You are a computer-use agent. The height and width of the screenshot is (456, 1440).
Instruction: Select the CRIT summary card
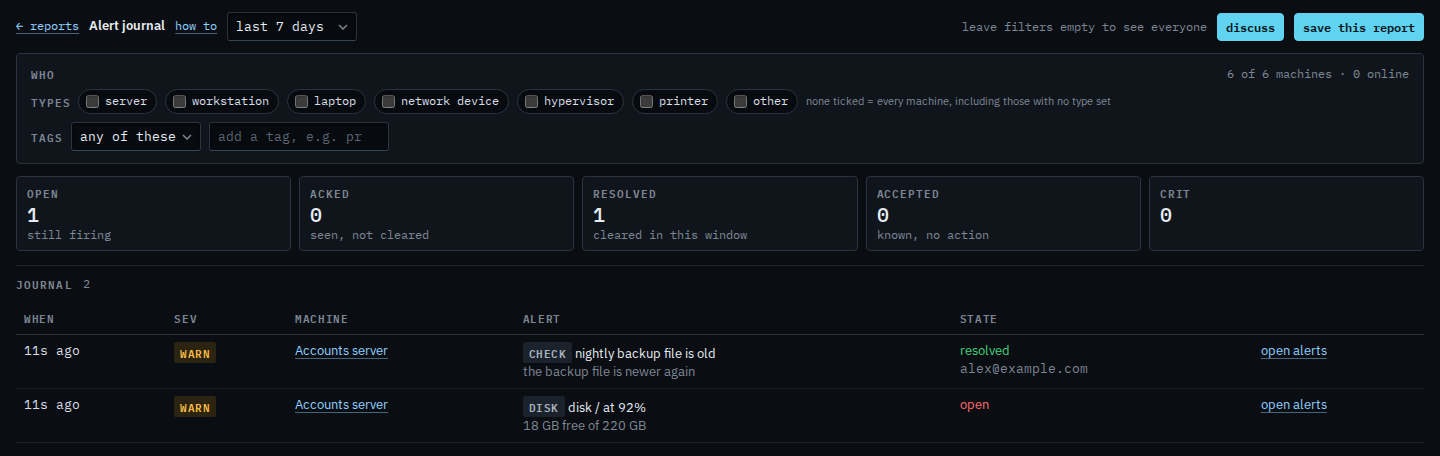(1286, 214)
